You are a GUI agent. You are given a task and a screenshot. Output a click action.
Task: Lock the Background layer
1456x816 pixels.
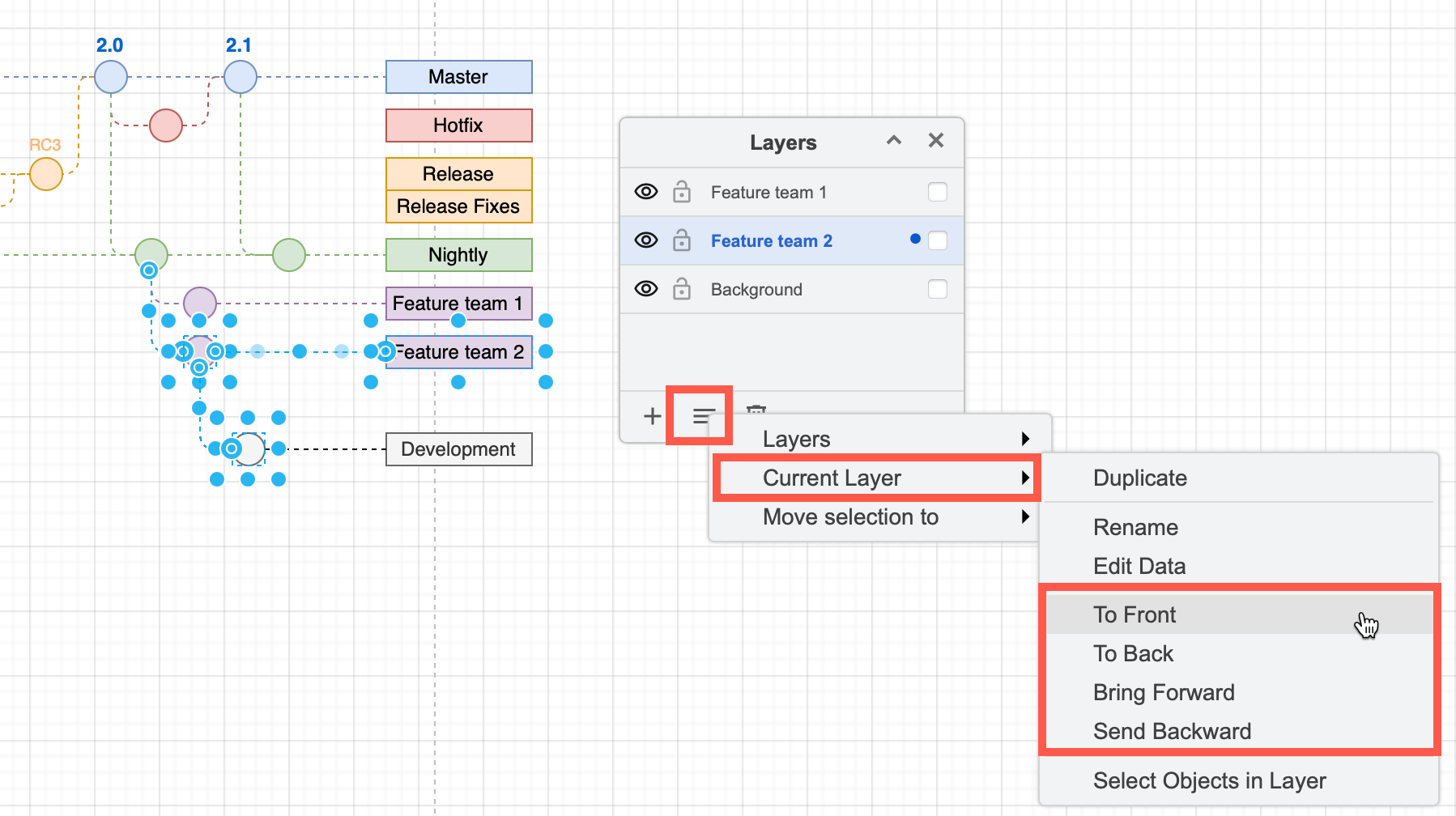(x=681, y=289)
